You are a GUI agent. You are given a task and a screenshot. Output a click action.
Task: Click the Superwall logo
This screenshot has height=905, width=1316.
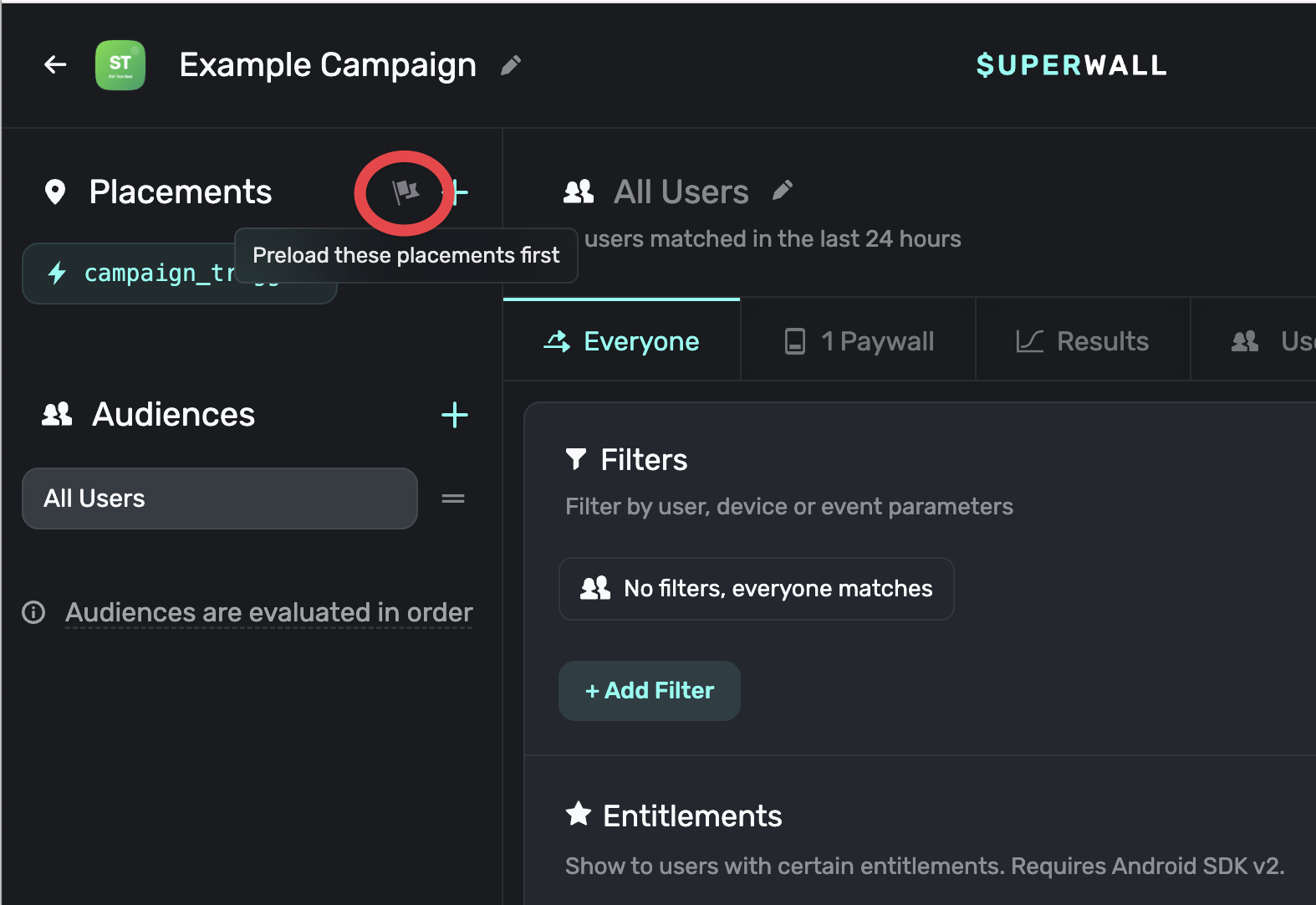coord(1071,65)
